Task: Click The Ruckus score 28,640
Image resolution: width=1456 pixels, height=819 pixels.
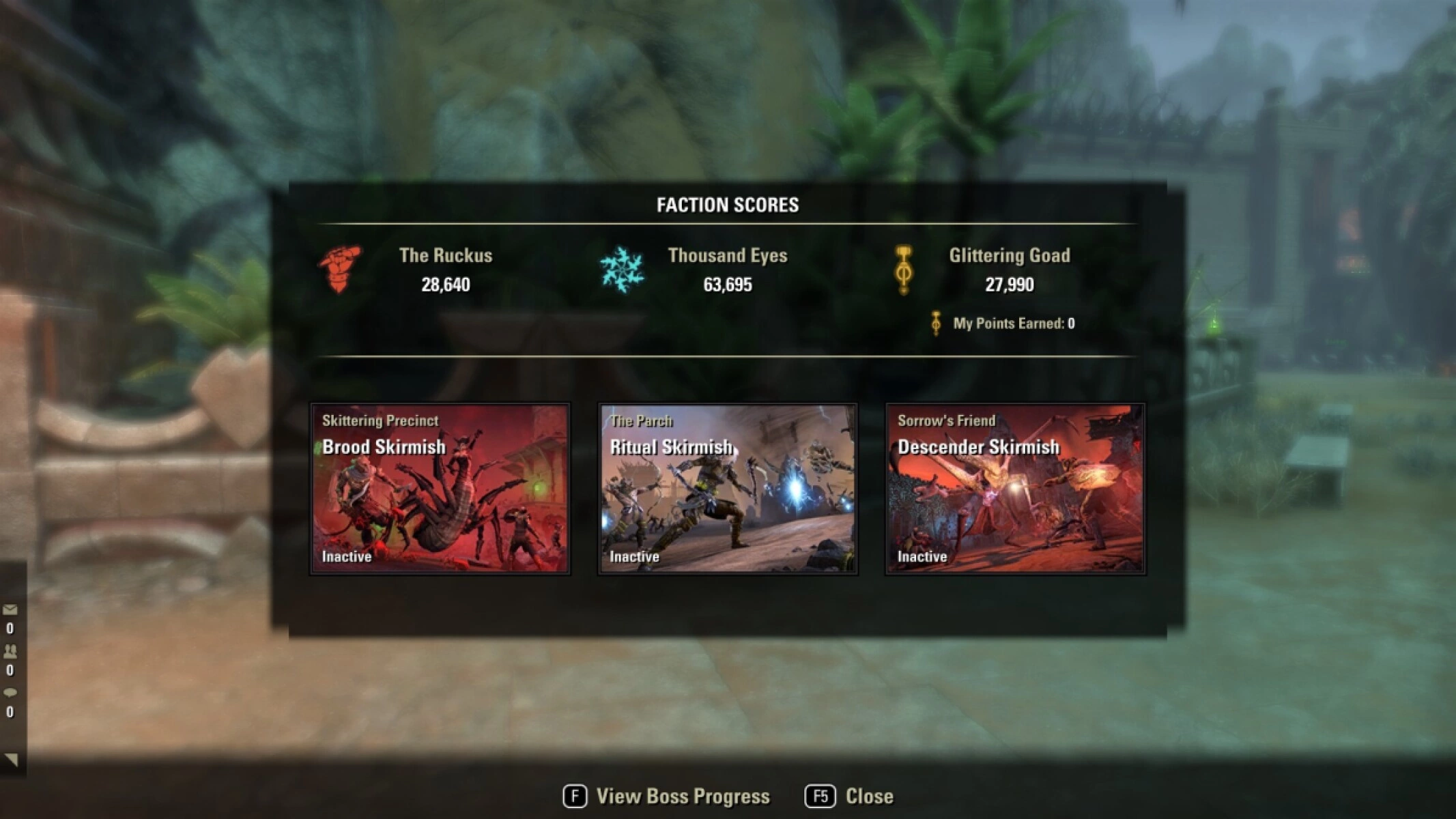Action: coord(445,285)
